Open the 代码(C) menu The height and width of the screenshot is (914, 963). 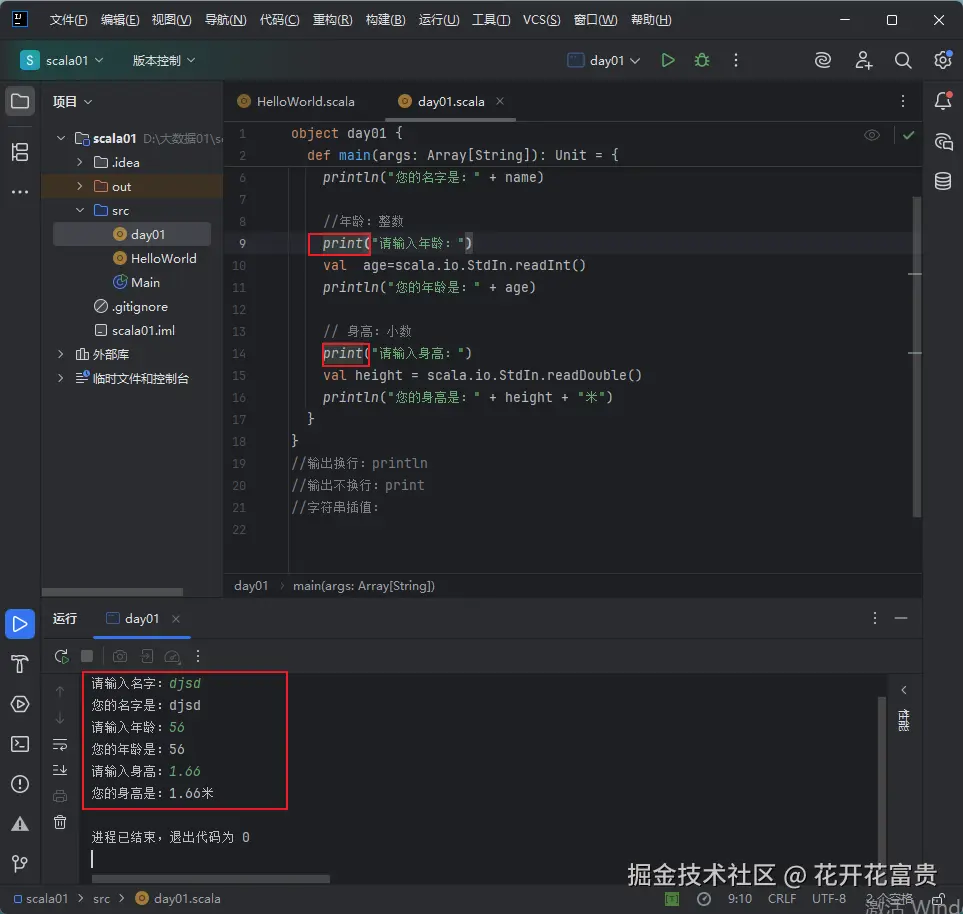tap(279, 20)
